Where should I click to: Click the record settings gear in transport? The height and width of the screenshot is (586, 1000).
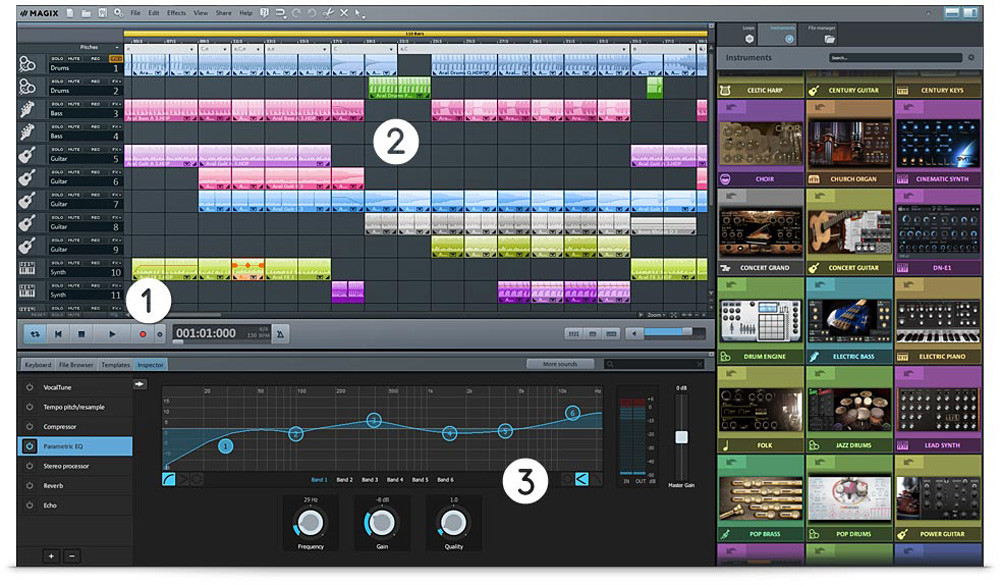point(159,334)
